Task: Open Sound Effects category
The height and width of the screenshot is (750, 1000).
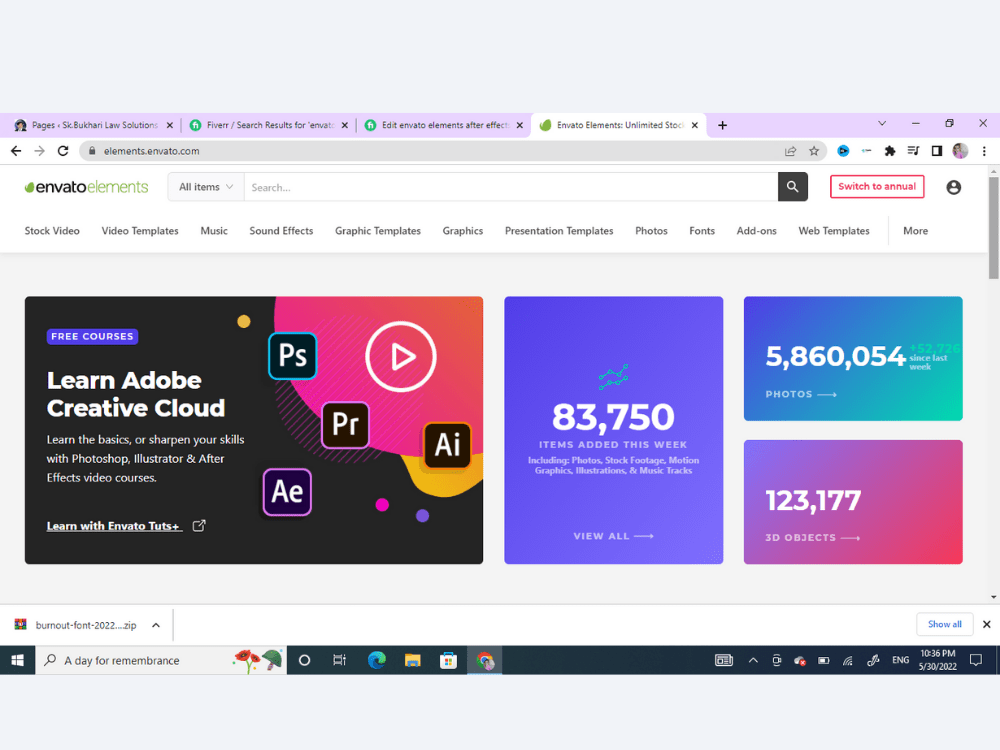Action: pos(281,231)
